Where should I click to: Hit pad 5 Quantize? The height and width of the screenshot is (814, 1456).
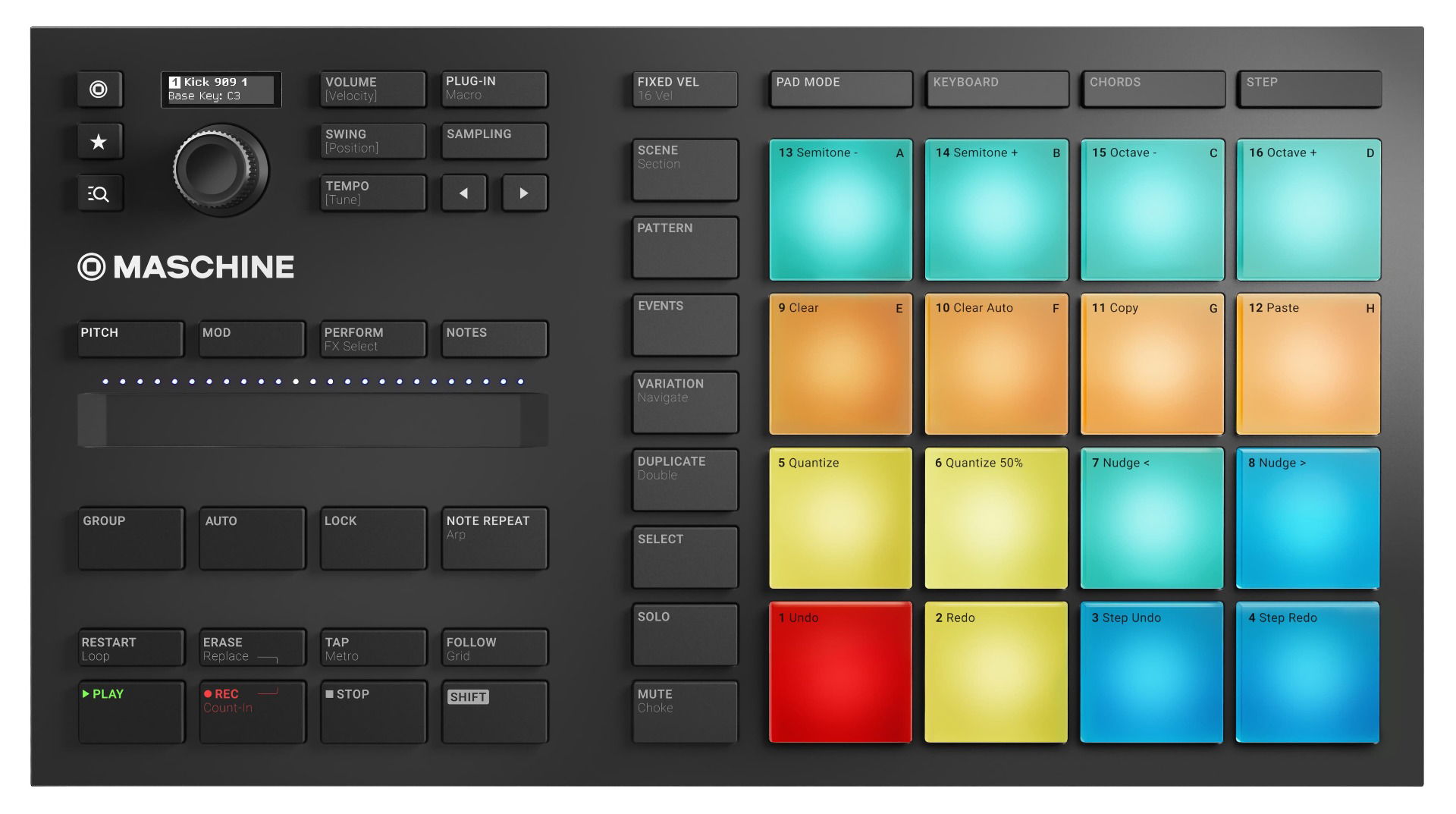[841, 518]
